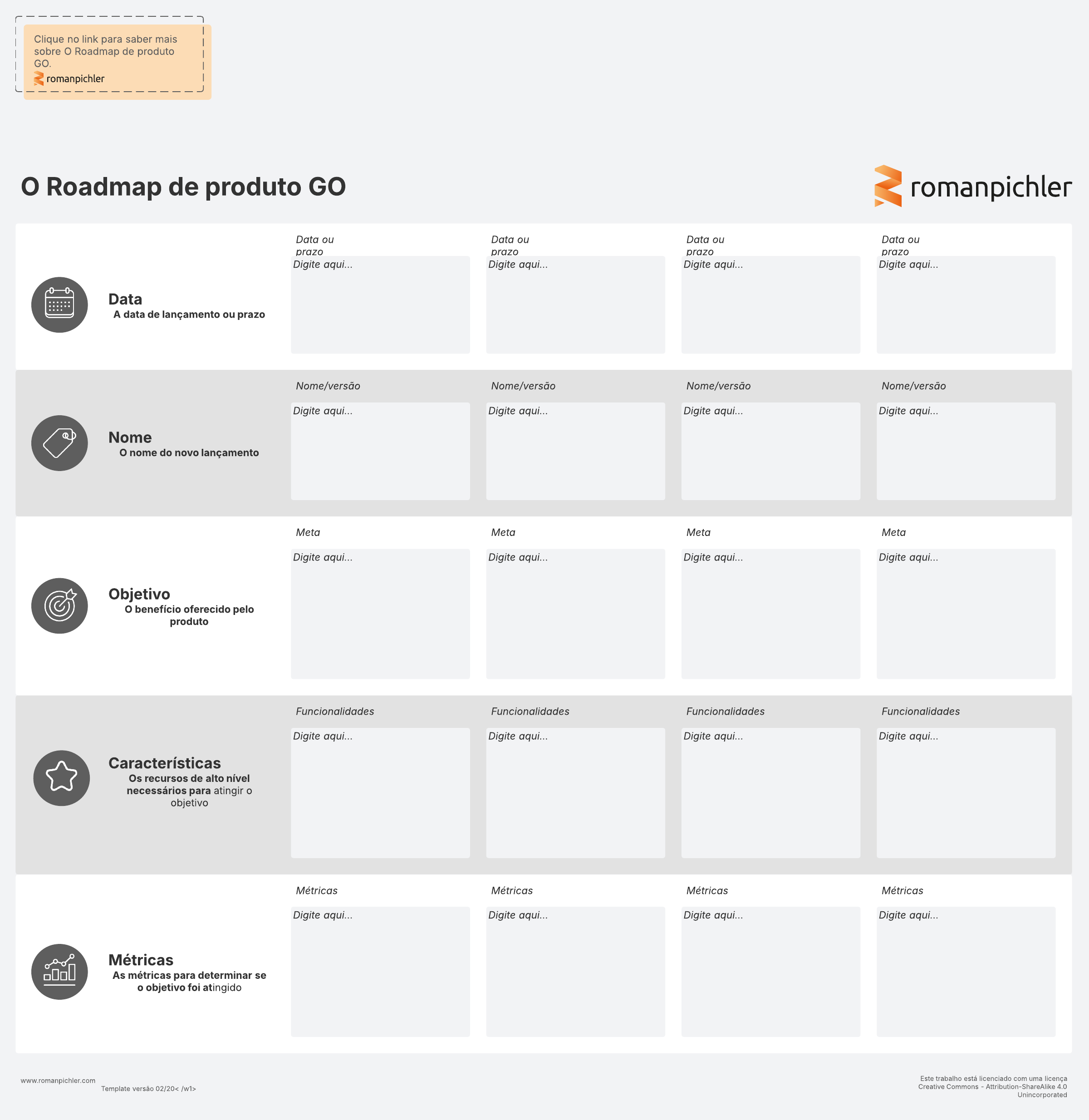Select the orange note text about the GO roadmap

pos(105,51)
